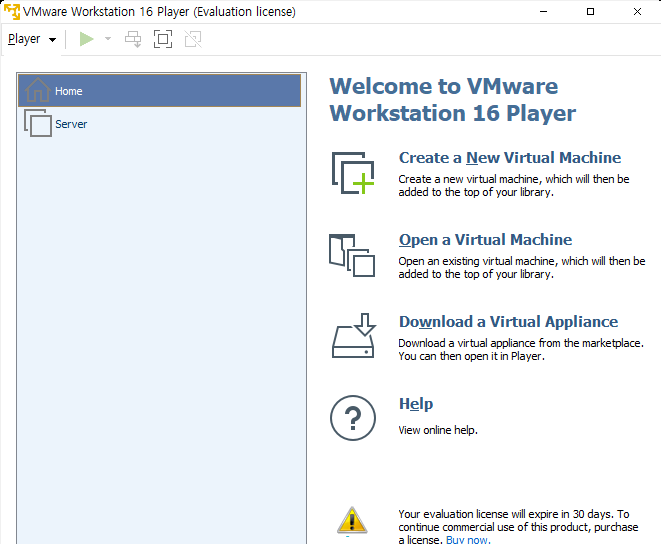The height and width of the screenshot is (544, 661).
Task: Enter full screen mode icon
Action: coord(163,39)
